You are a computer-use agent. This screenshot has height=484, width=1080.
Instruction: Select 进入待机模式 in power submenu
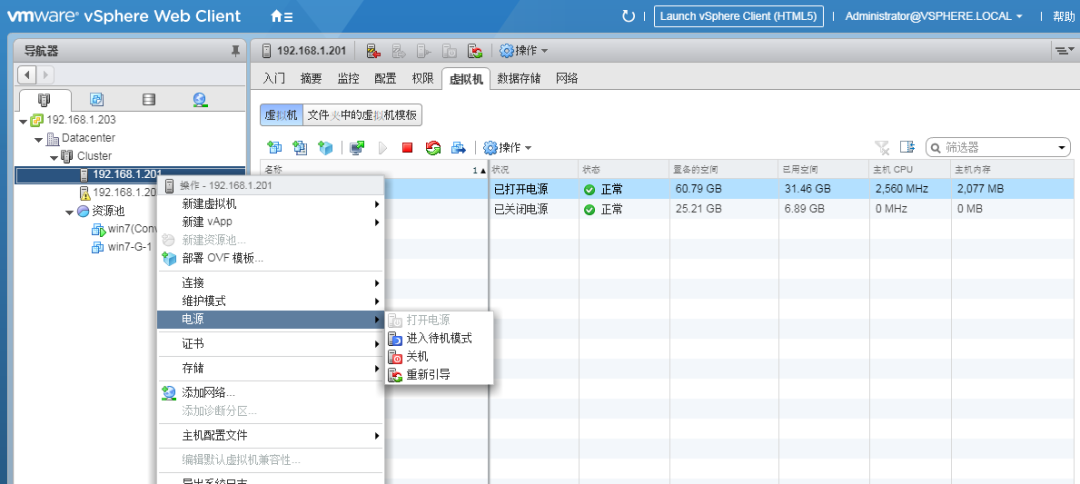point(439,338)
